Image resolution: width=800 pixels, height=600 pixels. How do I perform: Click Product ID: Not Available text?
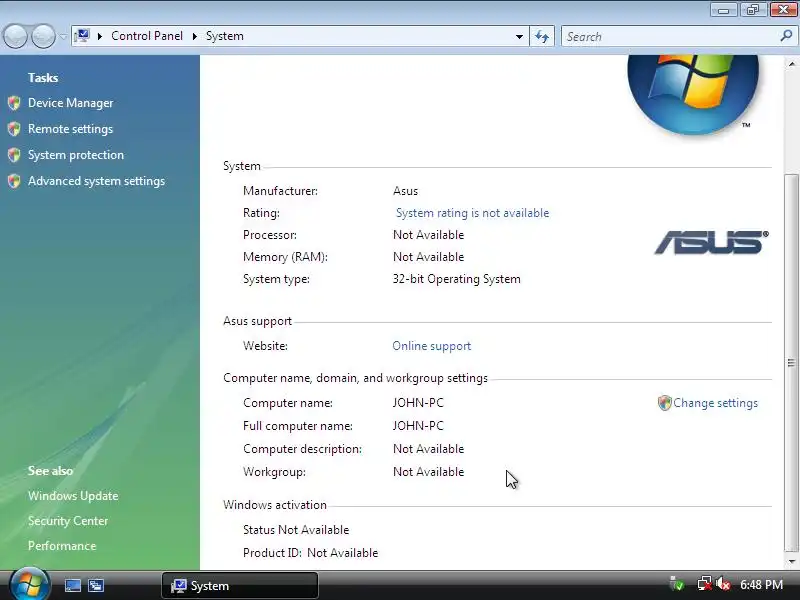coord(310,553)
